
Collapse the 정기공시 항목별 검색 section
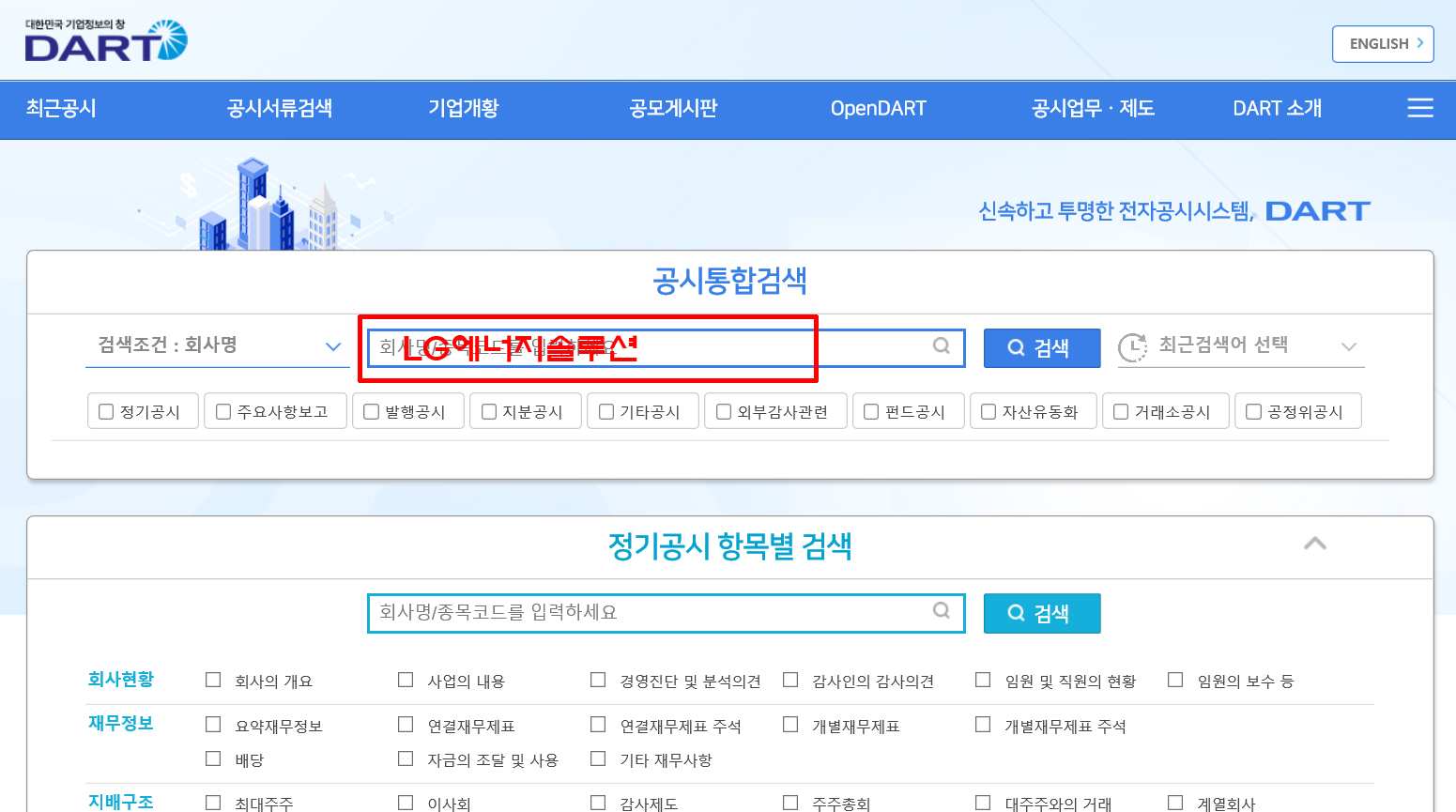click(x=1315, y=544)
